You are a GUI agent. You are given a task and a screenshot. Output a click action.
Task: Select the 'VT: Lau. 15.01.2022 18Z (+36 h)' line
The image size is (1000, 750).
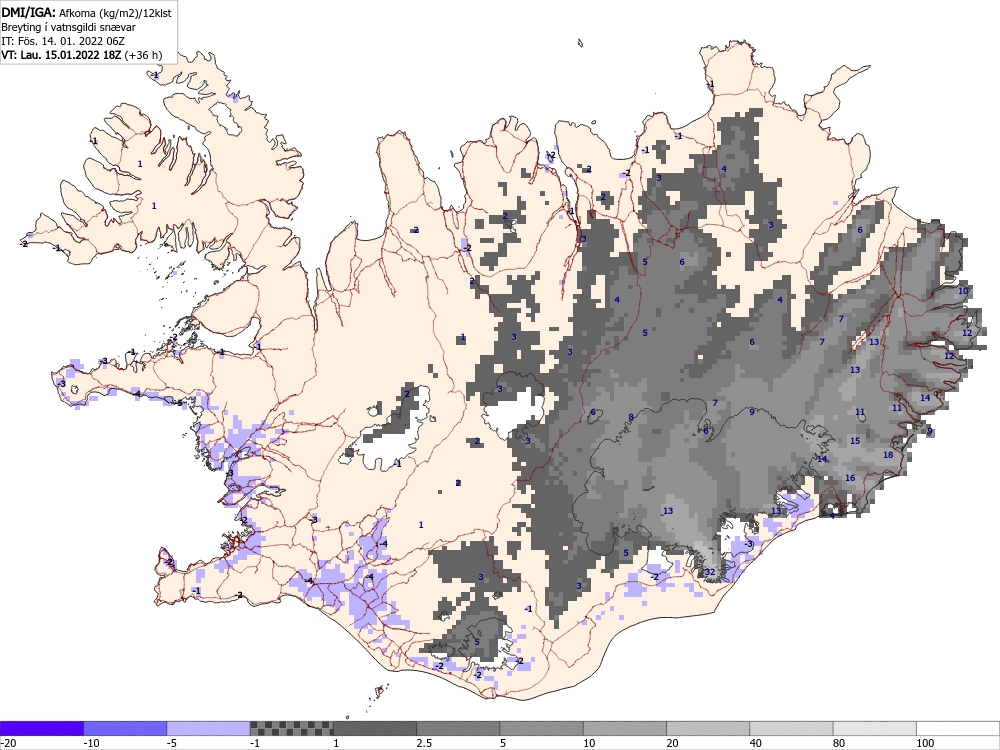click(82, 55)
